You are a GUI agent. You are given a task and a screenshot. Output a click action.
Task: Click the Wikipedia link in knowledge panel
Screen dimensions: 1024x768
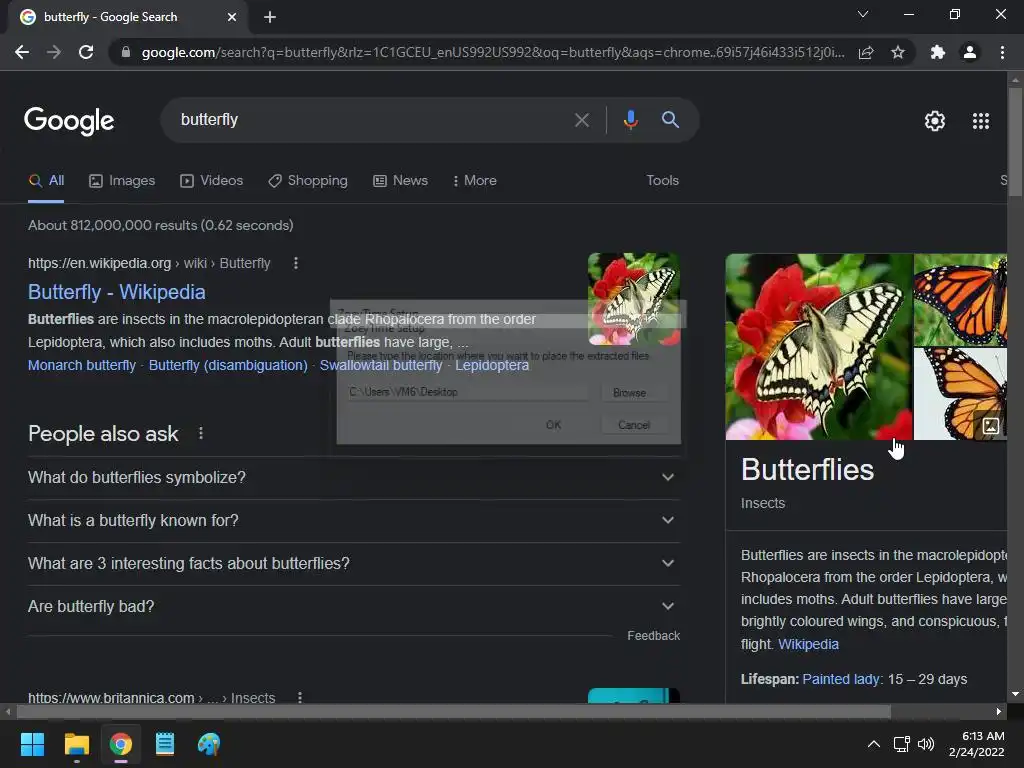coord(808,644)
